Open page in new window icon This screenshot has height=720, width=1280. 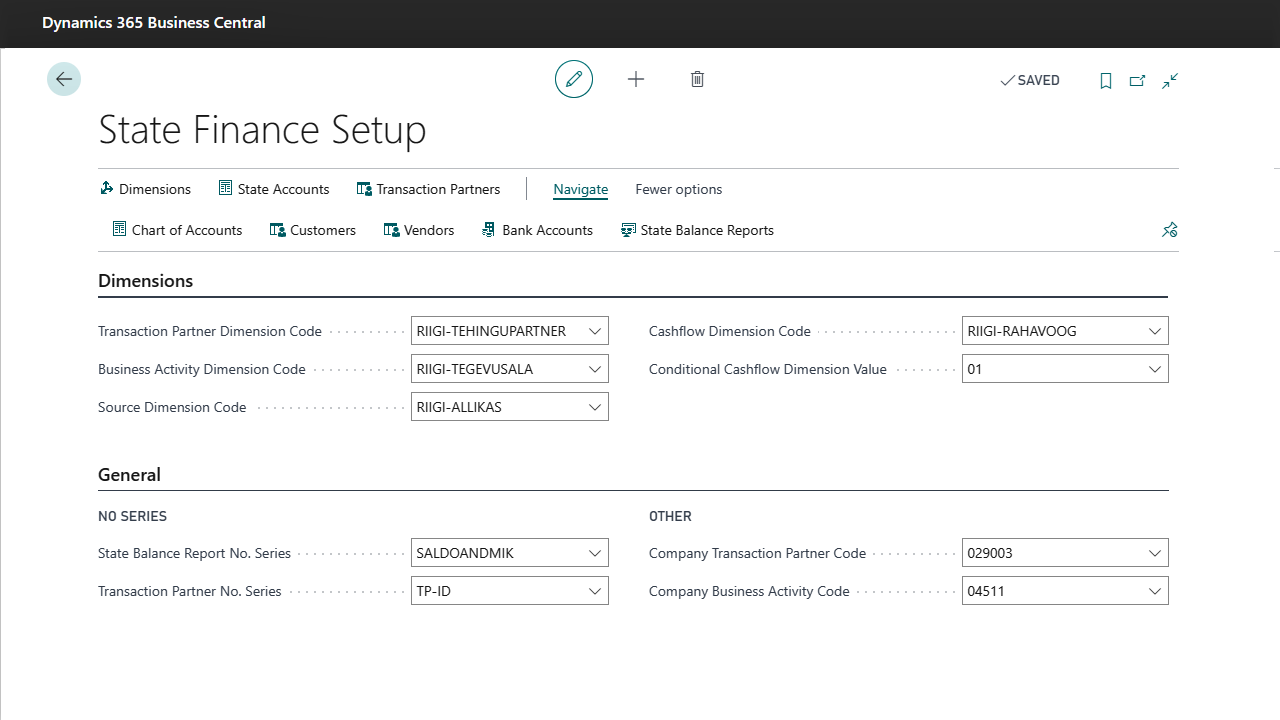click(1138, 81)
